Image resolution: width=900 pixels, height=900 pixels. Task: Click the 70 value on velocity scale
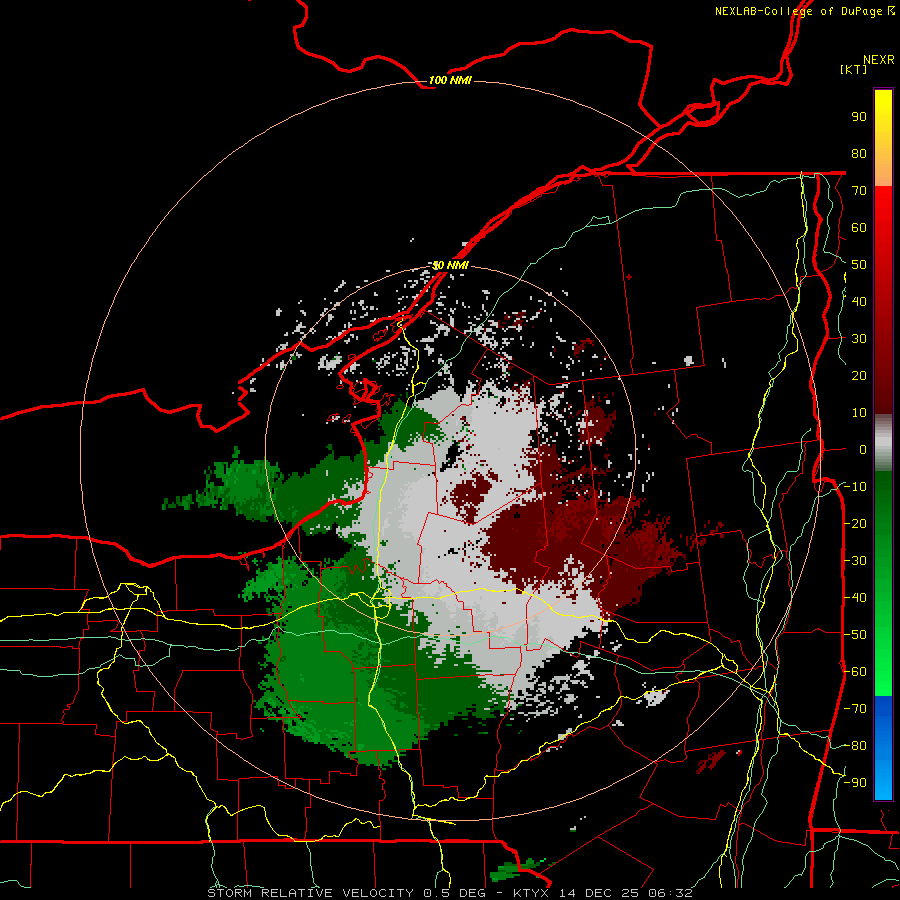click(x=859, y=191)
